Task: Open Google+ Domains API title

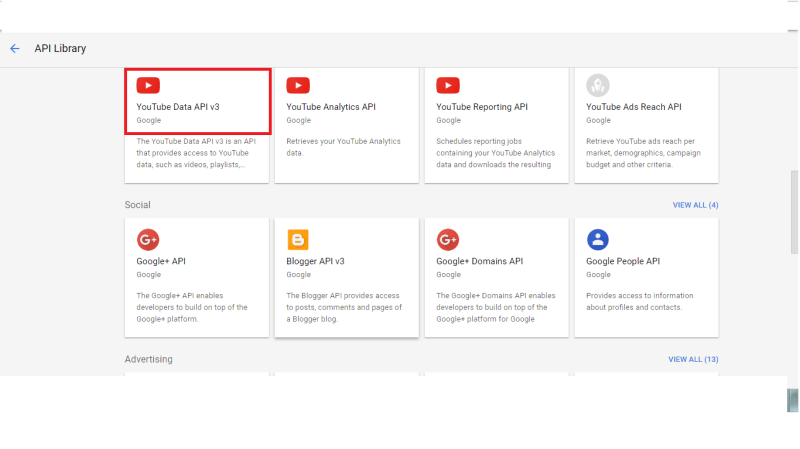Action: click(480, 261)
